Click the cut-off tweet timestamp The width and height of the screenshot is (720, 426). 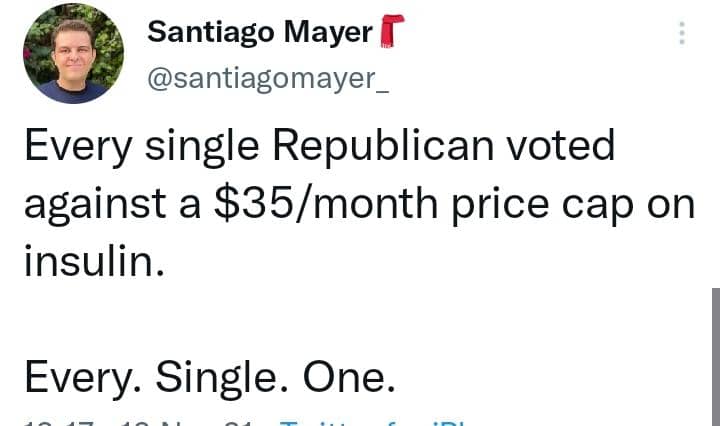139,423
